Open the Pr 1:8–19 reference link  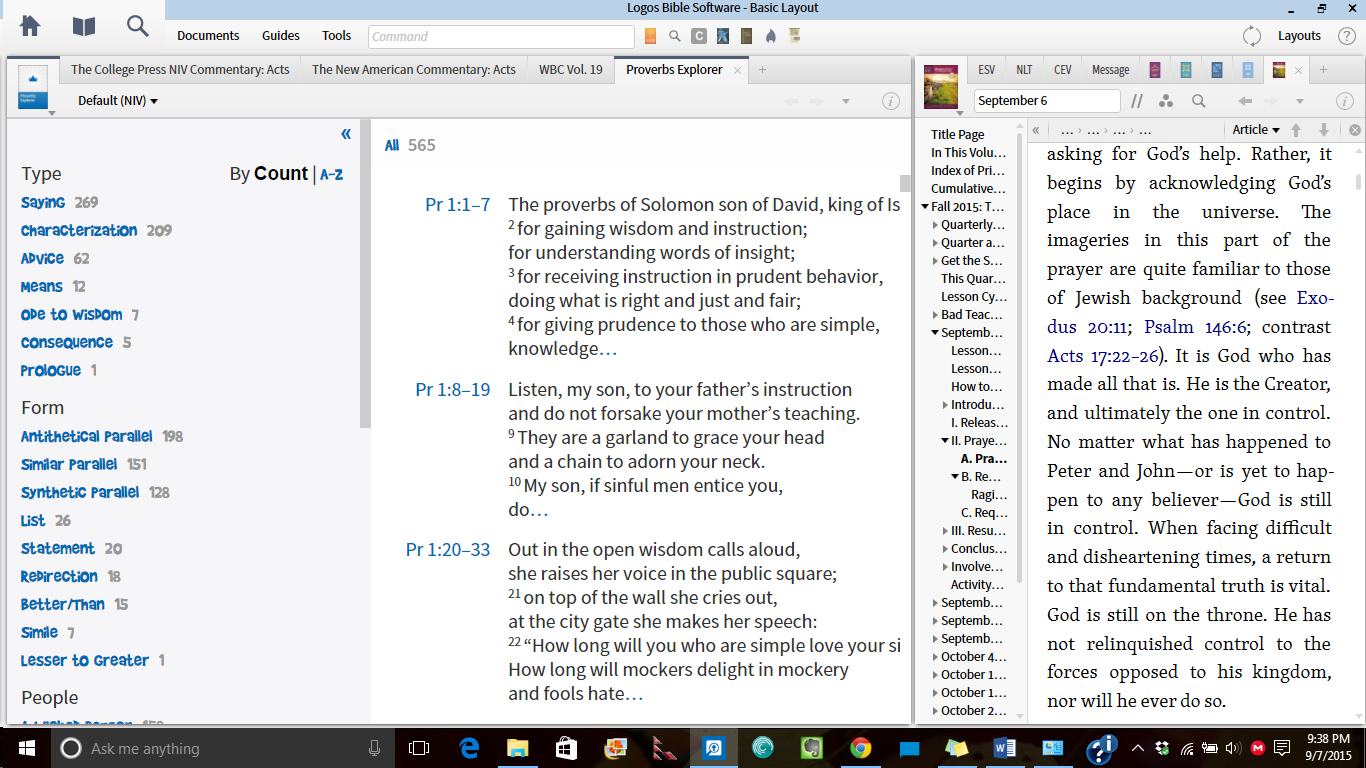(453, 390)
